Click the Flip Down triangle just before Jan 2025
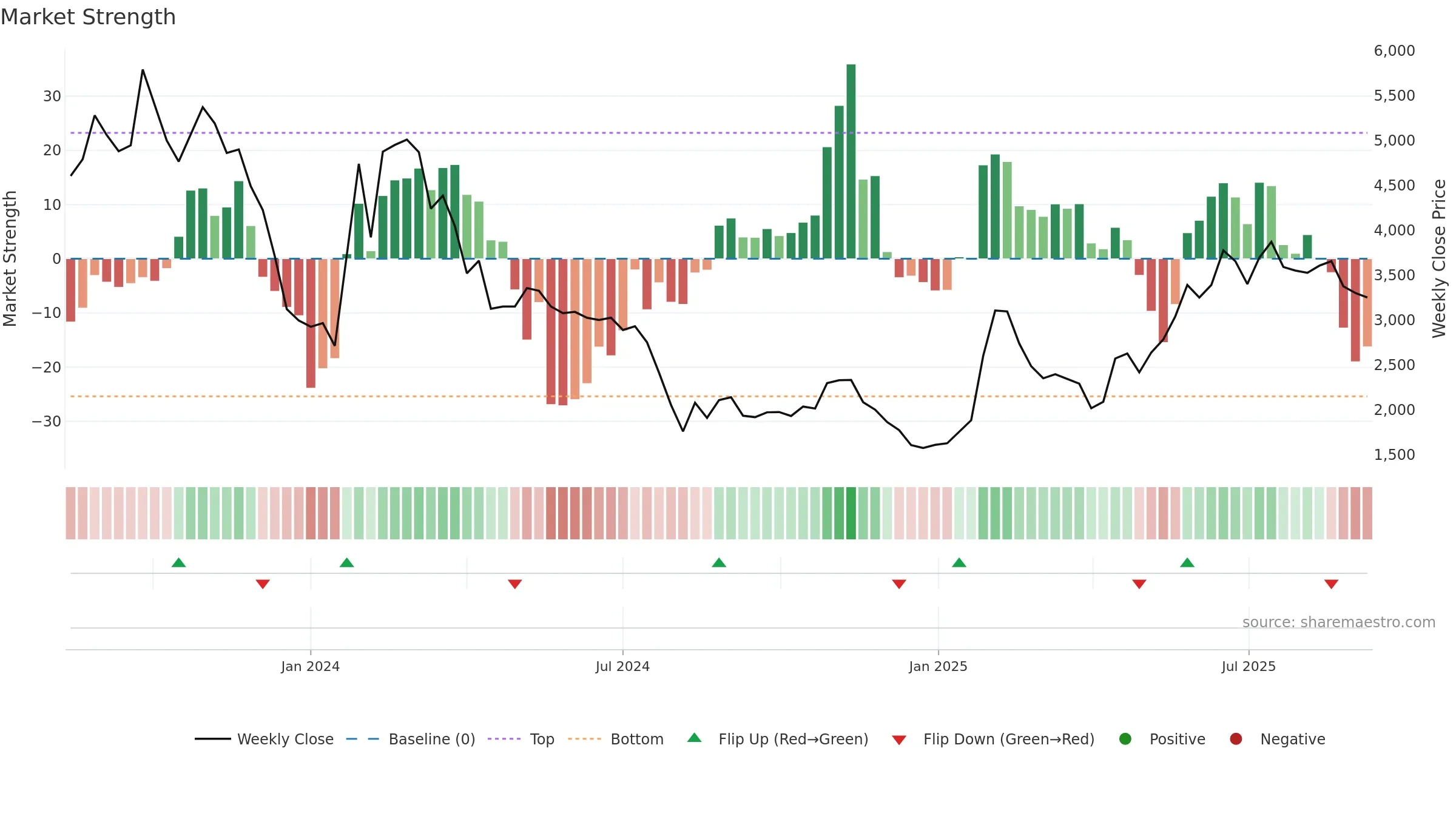Image resolution: width=1456 pixels, height=819 pixels. (x=899, y=584)
